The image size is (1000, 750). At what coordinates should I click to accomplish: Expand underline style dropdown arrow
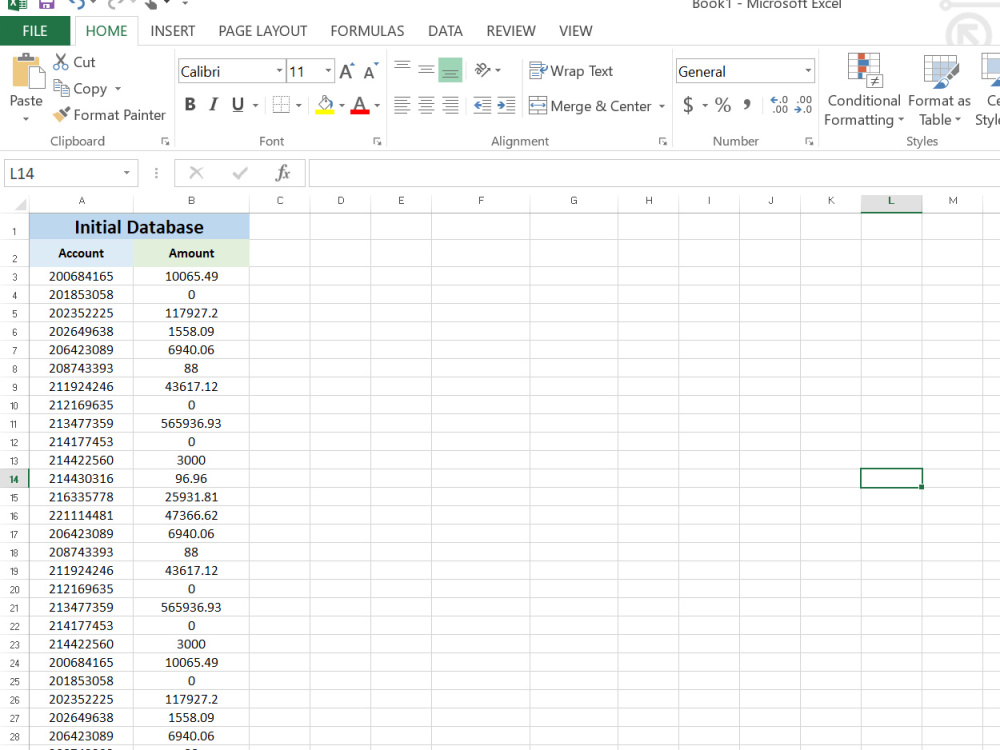255,105
